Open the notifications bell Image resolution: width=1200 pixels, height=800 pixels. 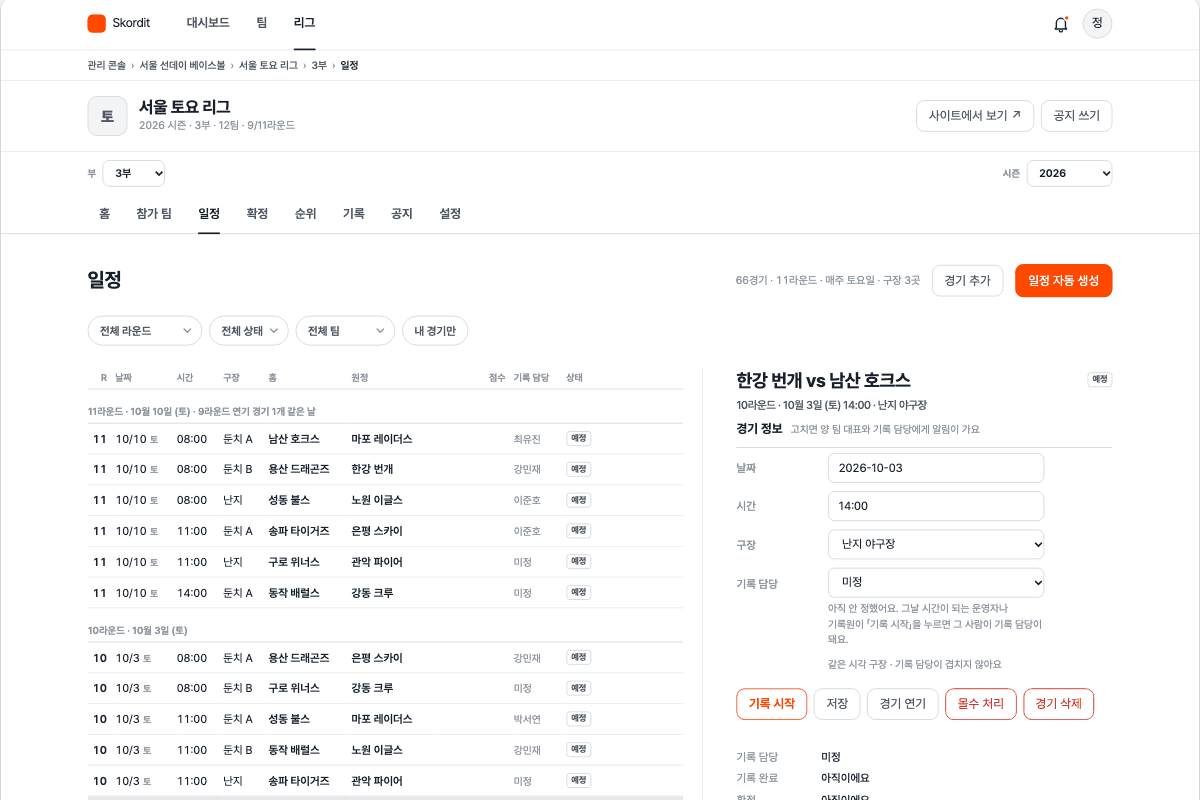(1061, 24)
